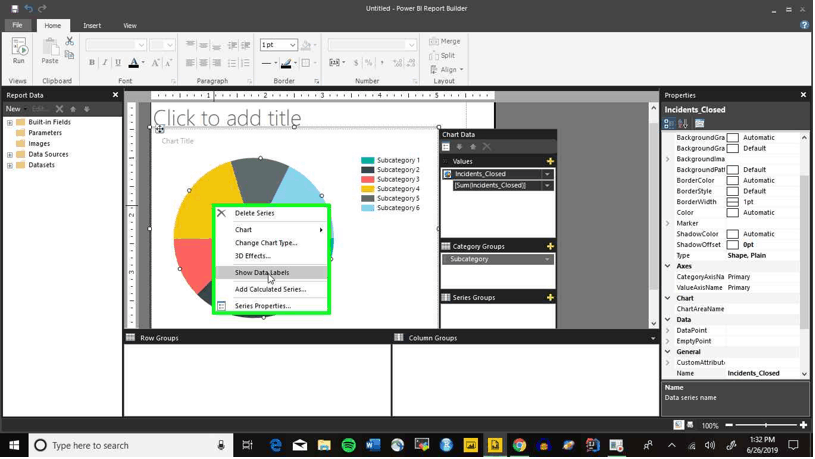
Task: Open the File tab
Action: point(18,25)
